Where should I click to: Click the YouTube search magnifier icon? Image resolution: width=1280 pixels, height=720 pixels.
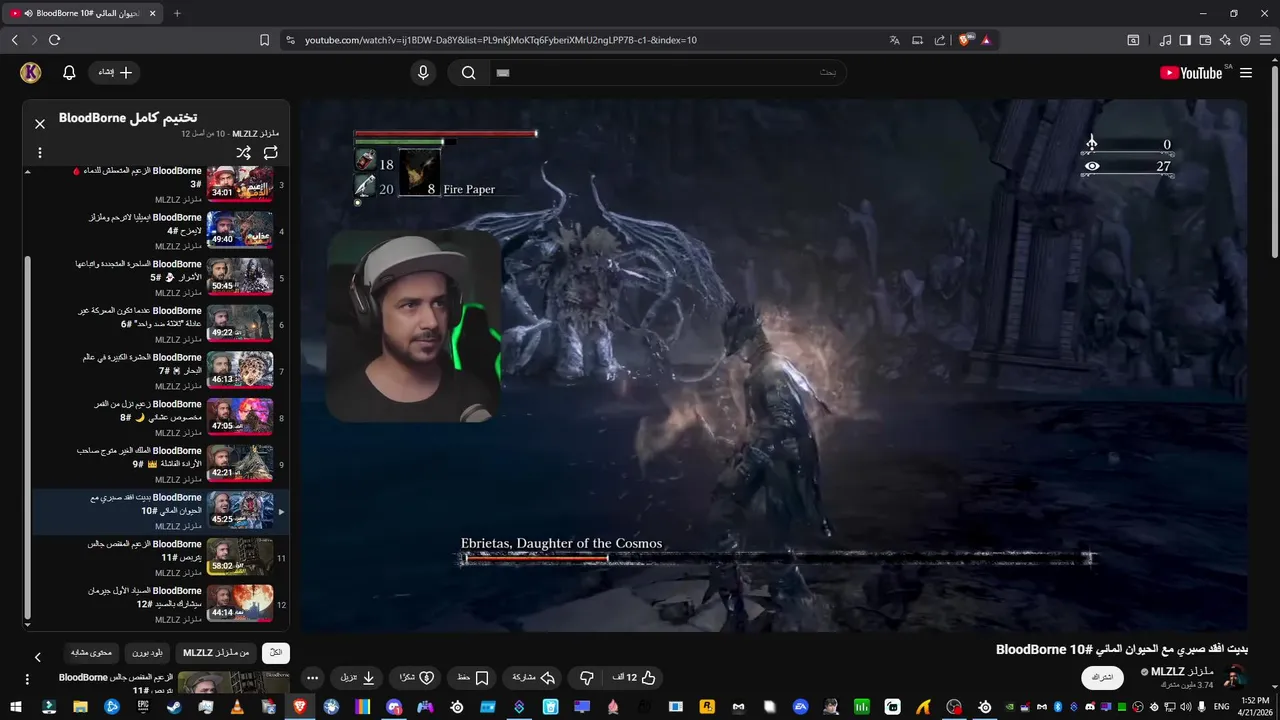468,72
